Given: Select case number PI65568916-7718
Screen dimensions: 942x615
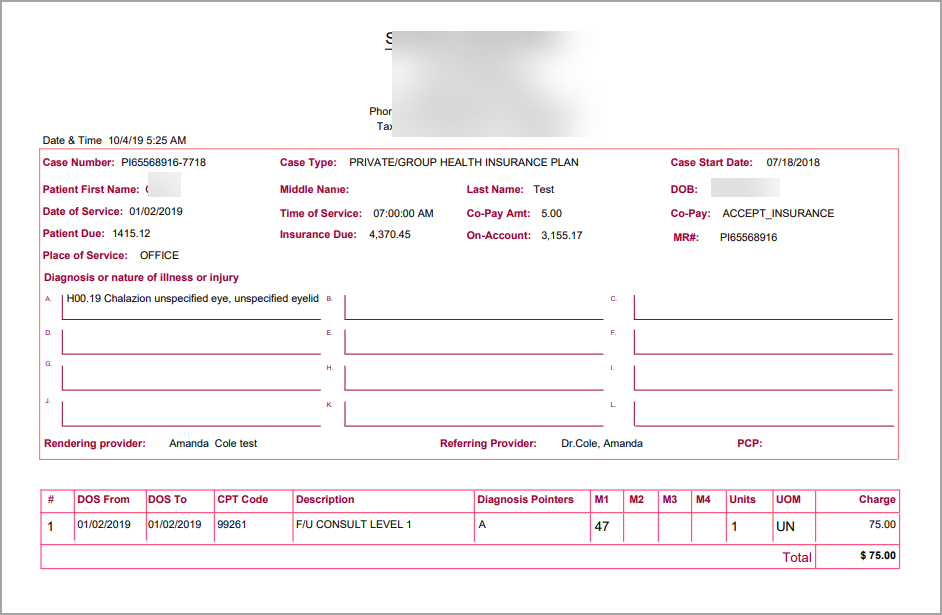Looking at the screenshot, I should 163,162.
